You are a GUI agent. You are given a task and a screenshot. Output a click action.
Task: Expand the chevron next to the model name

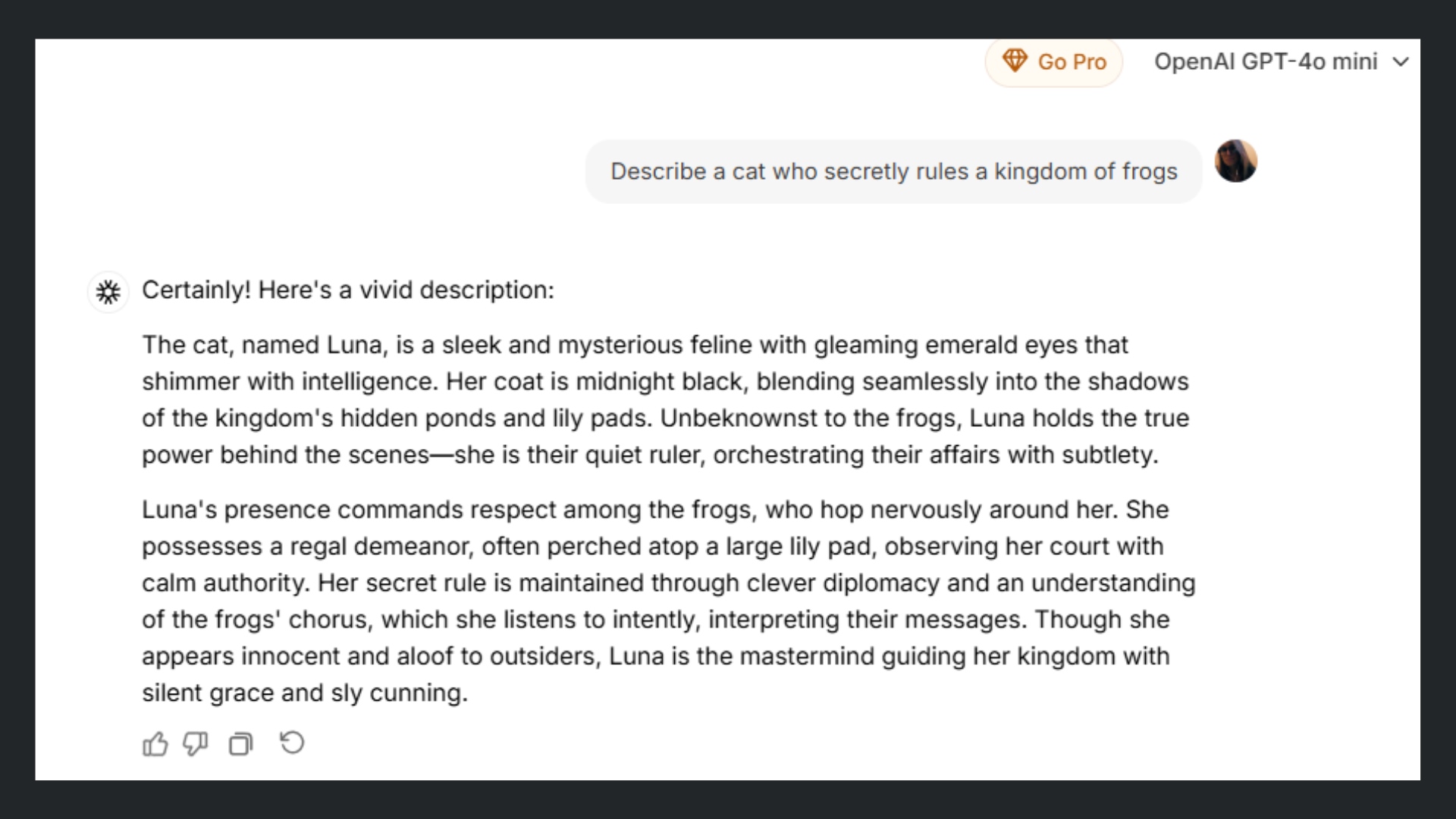(x=1401, y=61)
